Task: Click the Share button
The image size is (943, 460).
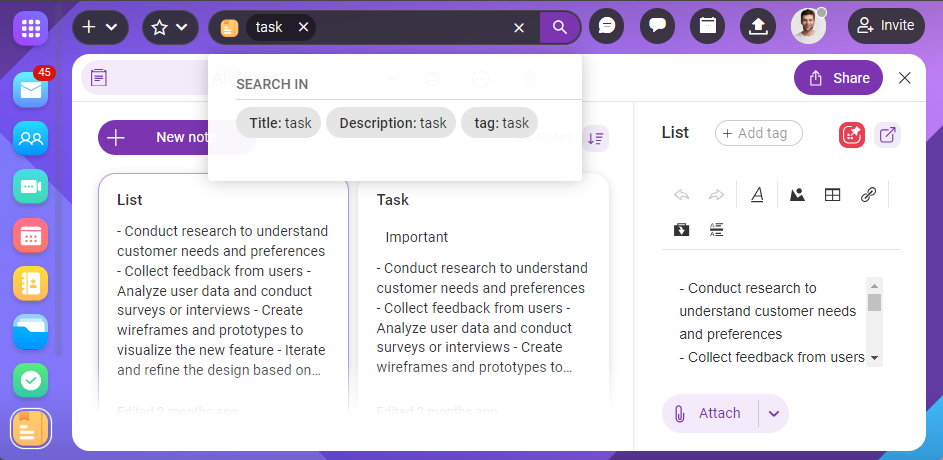Action: pos(838,78)
